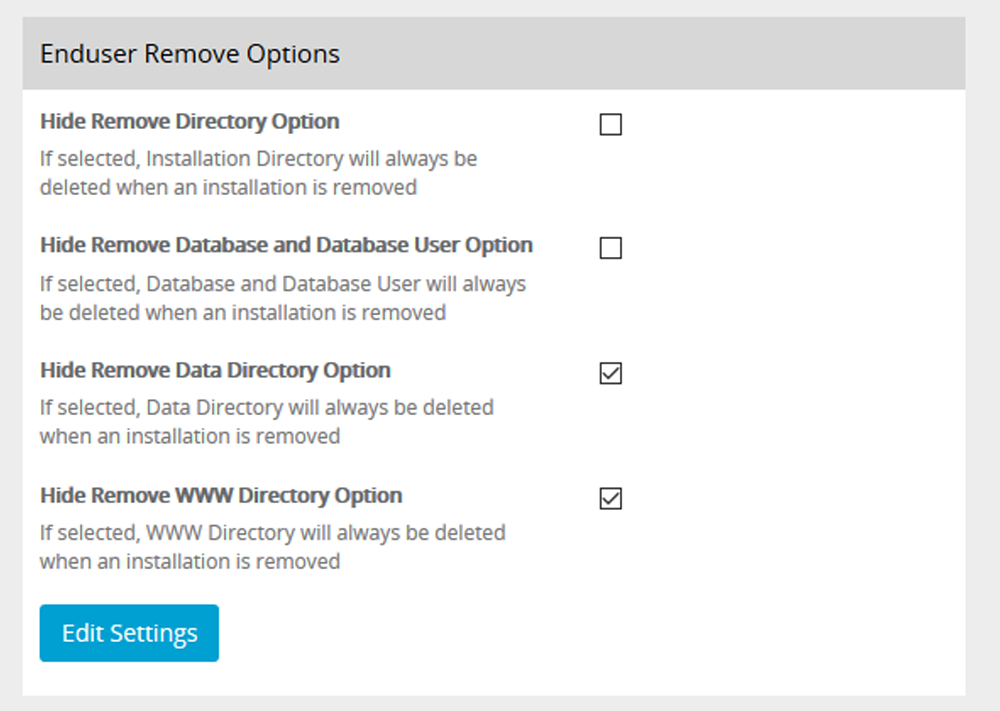Click the 'WWW Directory will always be deleted' description line
Image resolution: width=1000 pixels, height=711 pixels.
272,532
